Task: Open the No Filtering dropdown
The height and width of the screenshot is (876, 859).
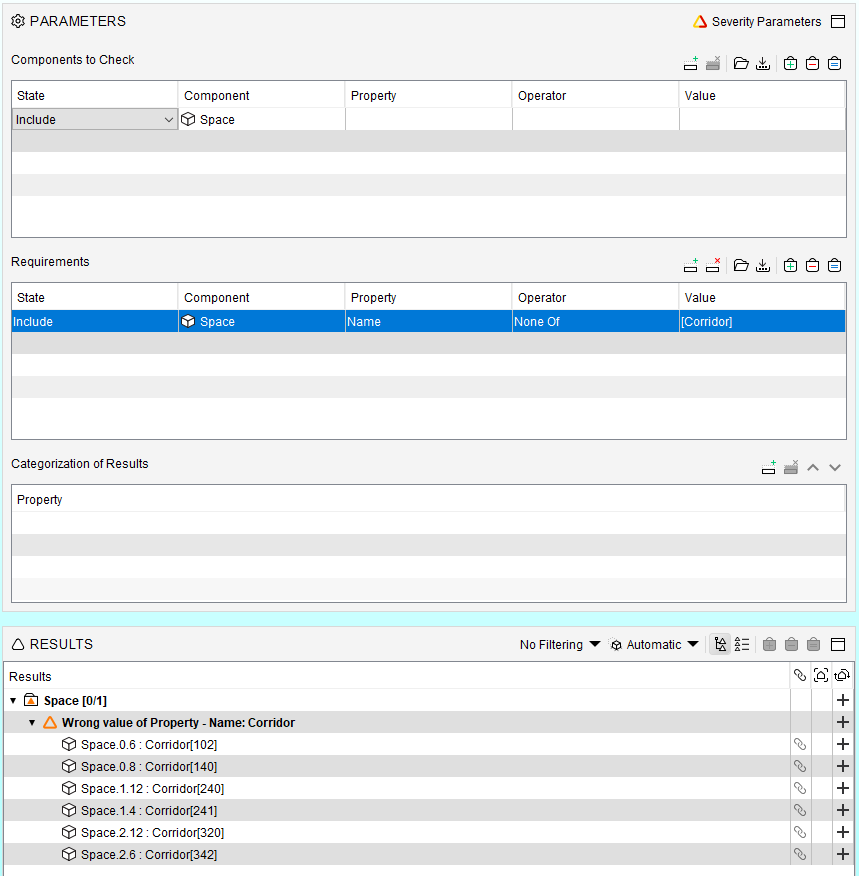Action: [560, 644]
